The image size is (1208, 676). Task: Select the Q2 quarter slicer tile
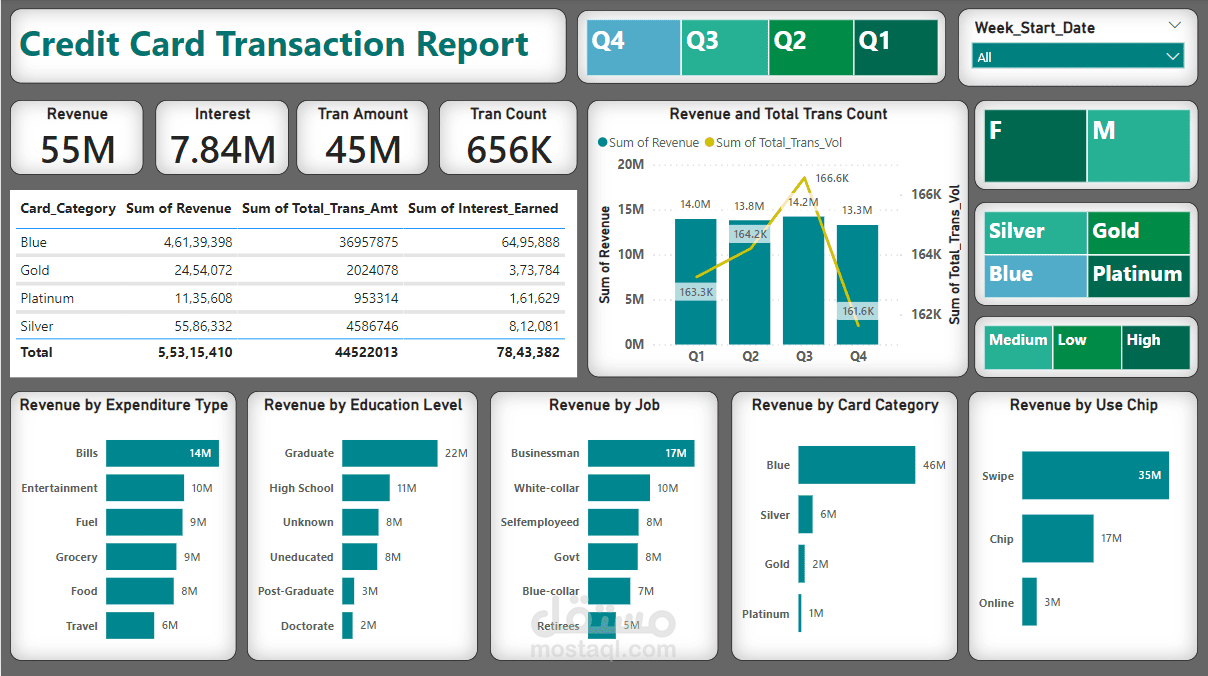[811, 48]
